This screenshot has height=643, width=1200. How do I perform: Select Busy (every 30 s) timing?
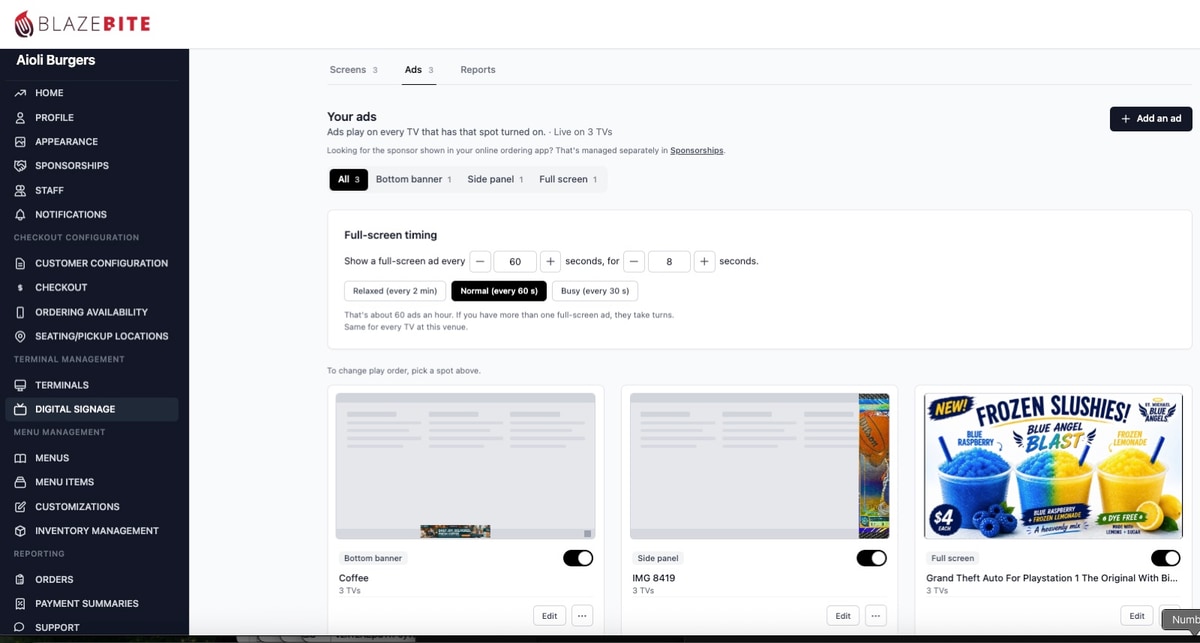click(x=595, y=291)
